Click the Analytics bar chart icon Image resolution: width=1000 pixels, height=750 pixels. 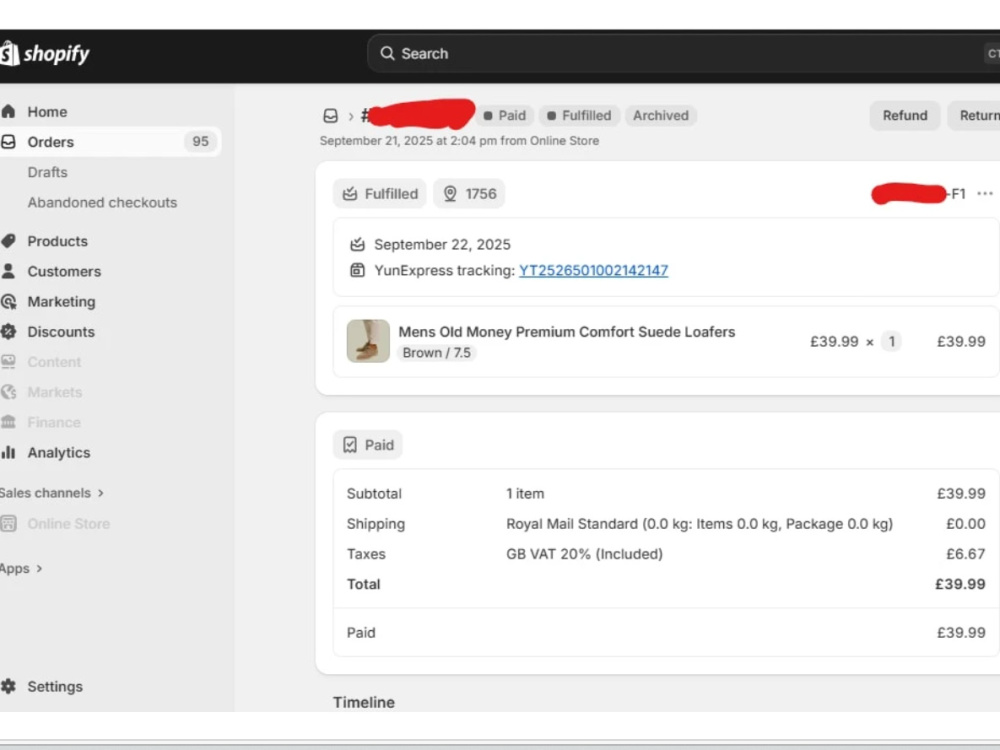8,452
